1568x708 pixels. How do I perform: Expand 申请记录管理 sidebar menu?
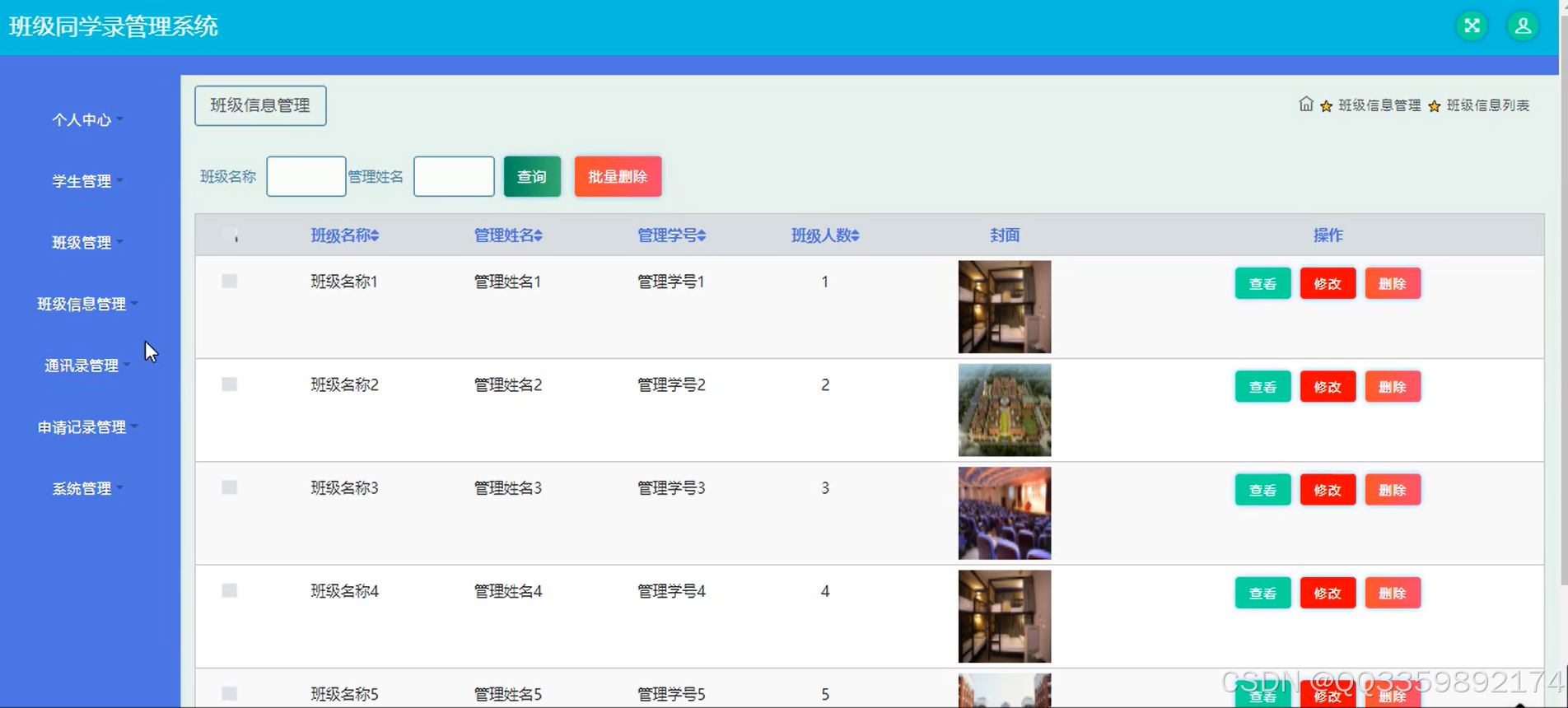[87, 427]
